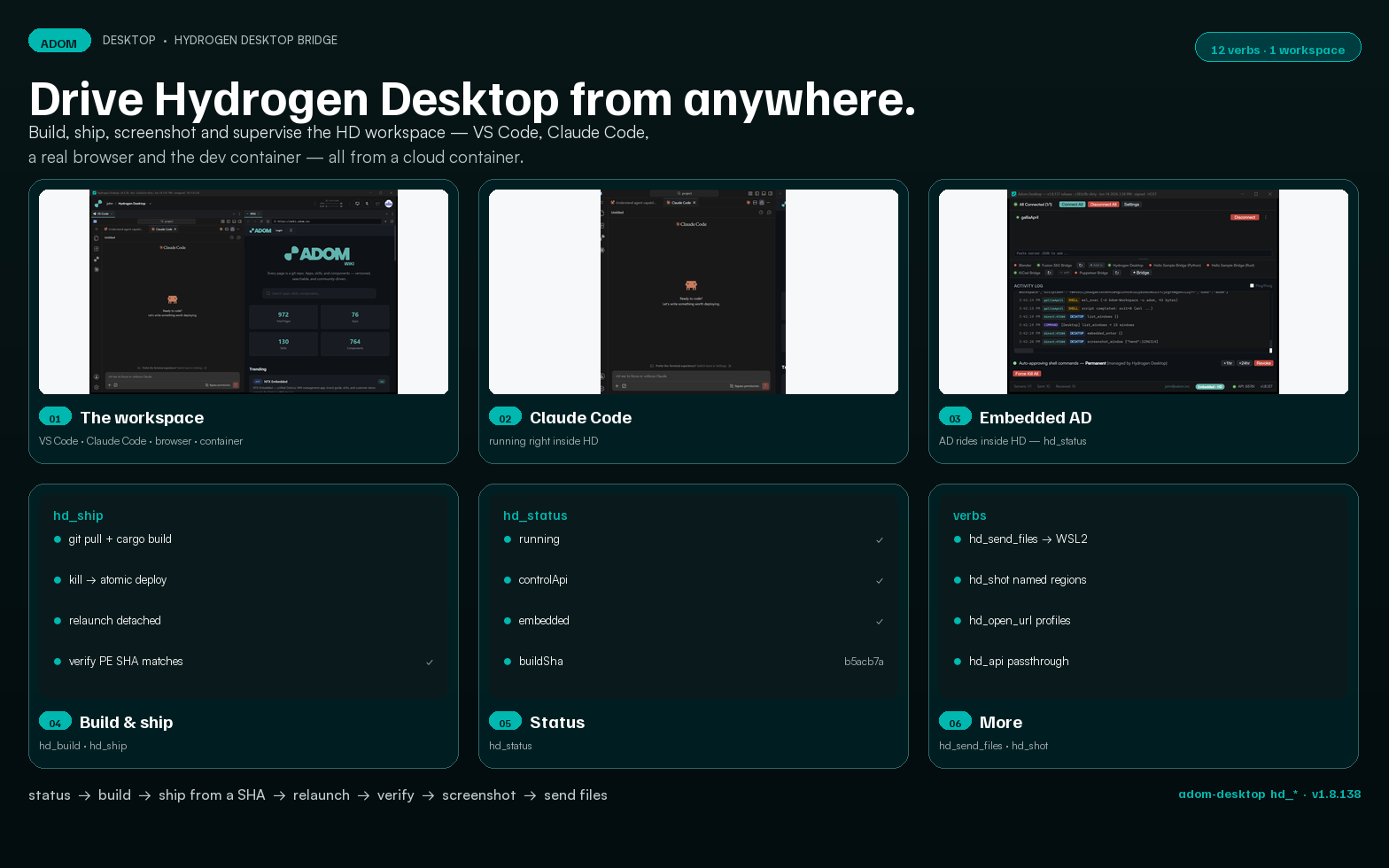Screen dimensions: 1389x868
Task: Click the 972 Total Pages stat in workspace screenshot
Action: tap(283, 316)
